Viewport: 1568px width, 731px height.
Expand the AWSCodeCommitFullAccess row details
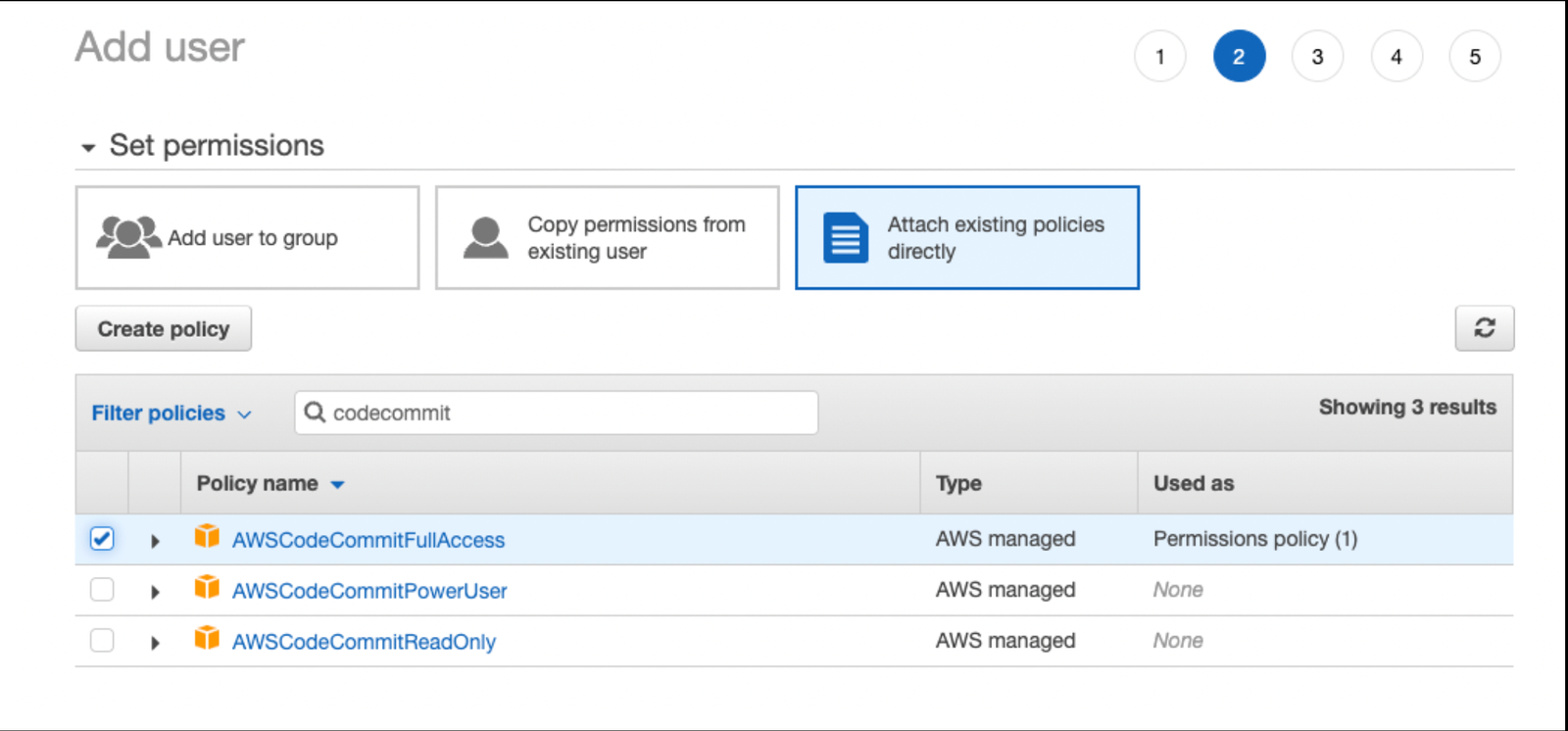[155, 541]
